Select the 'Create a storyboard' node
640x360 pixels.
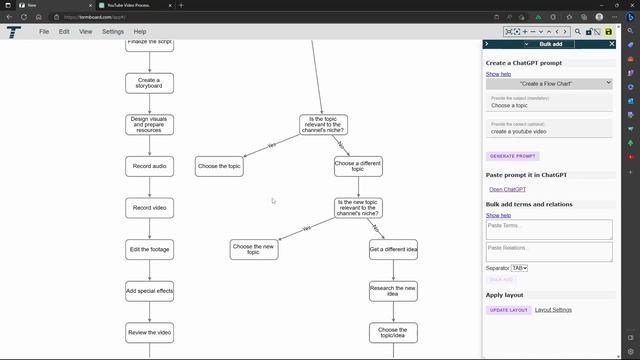tap(149, 83)
